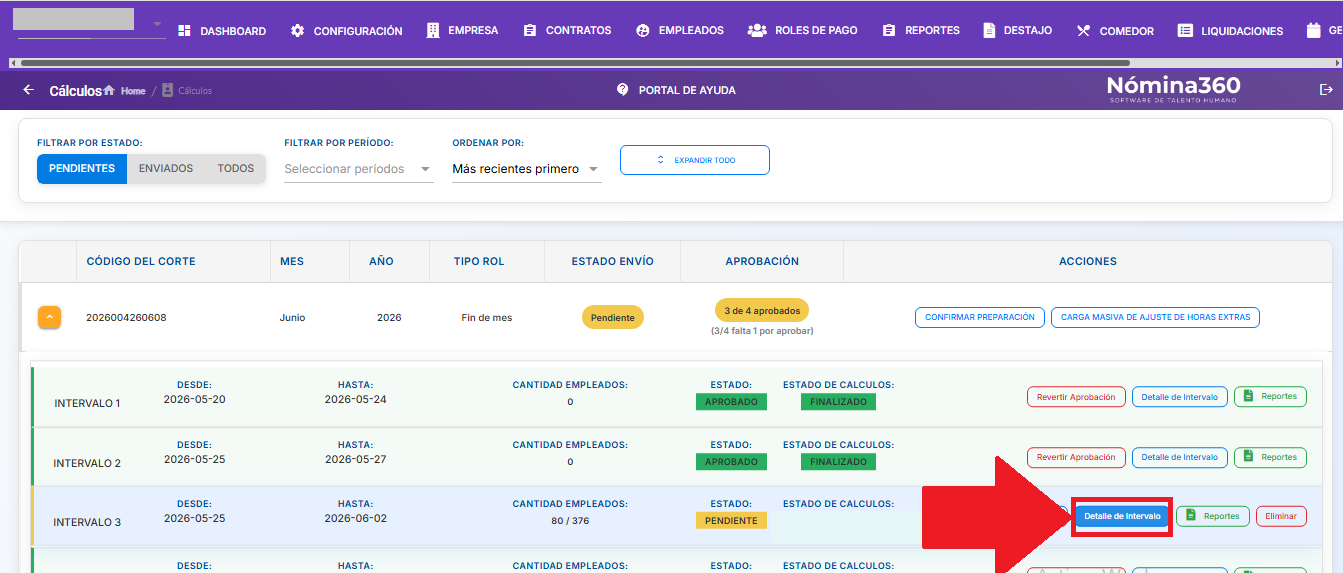
Task: Open the Liquidaciones menu
Action: (x=1230, y=31)
